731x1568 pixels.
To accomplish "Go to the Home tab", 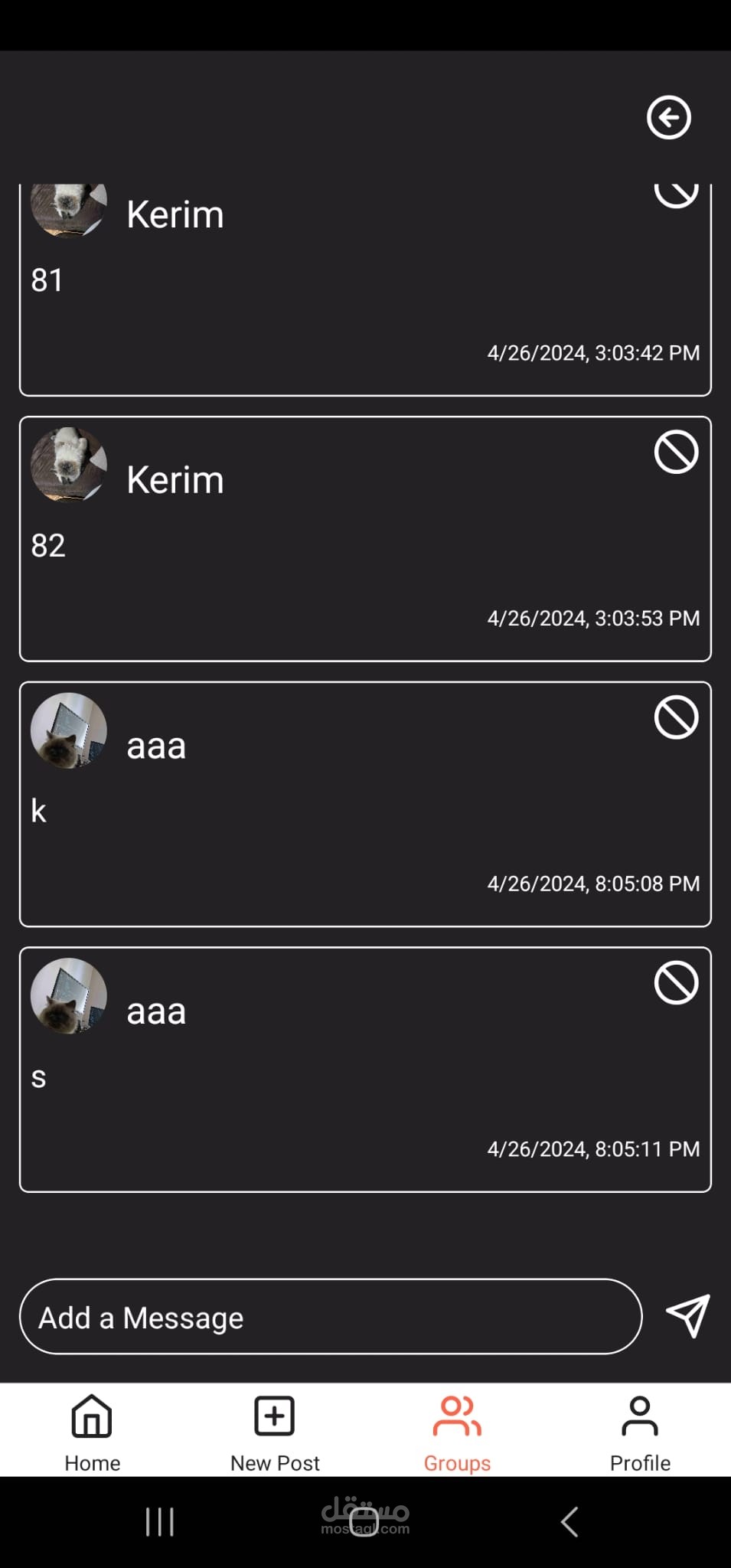I will click(92, 1433).
